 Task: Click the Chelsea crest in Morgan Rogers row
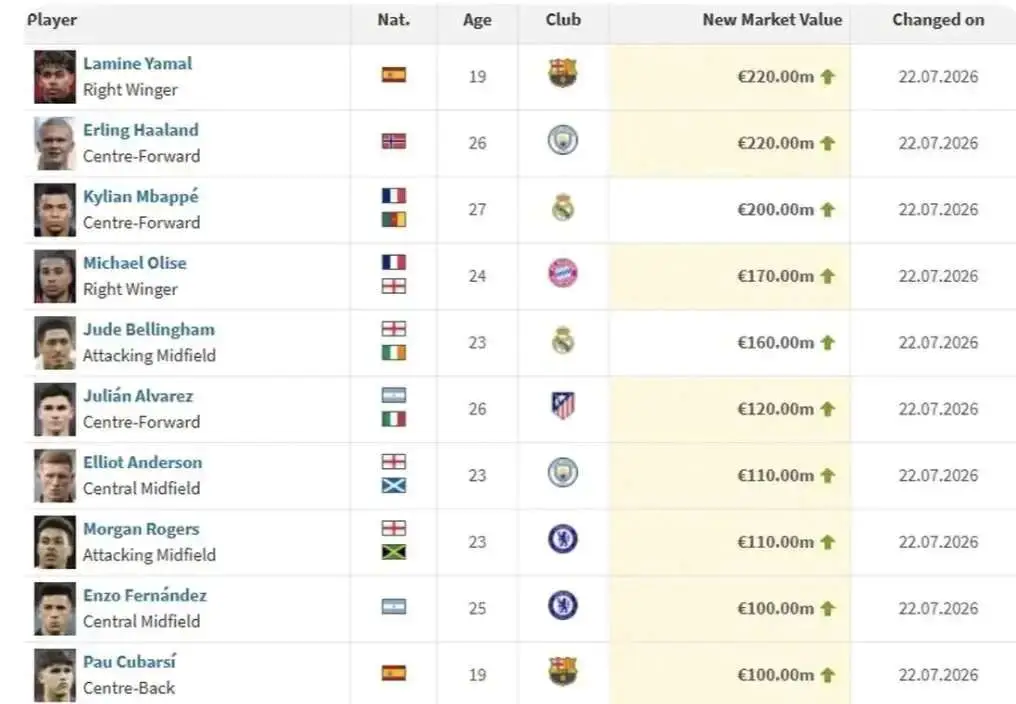coord(562,539)
